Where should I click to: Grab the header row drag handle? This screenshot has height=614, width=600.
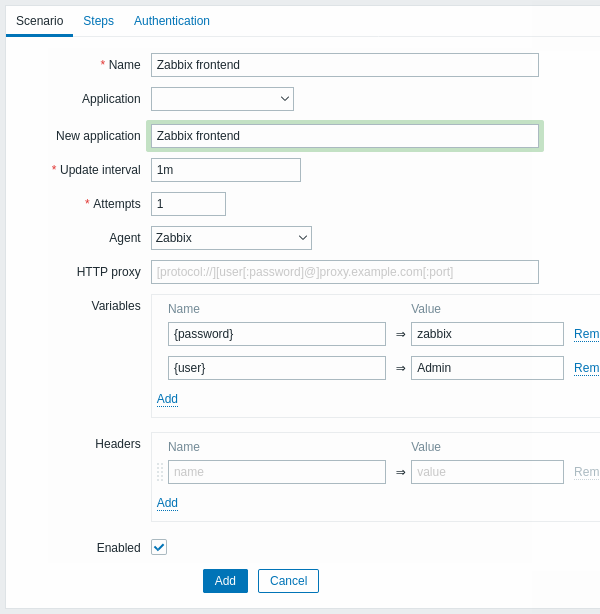coord(160,472)
